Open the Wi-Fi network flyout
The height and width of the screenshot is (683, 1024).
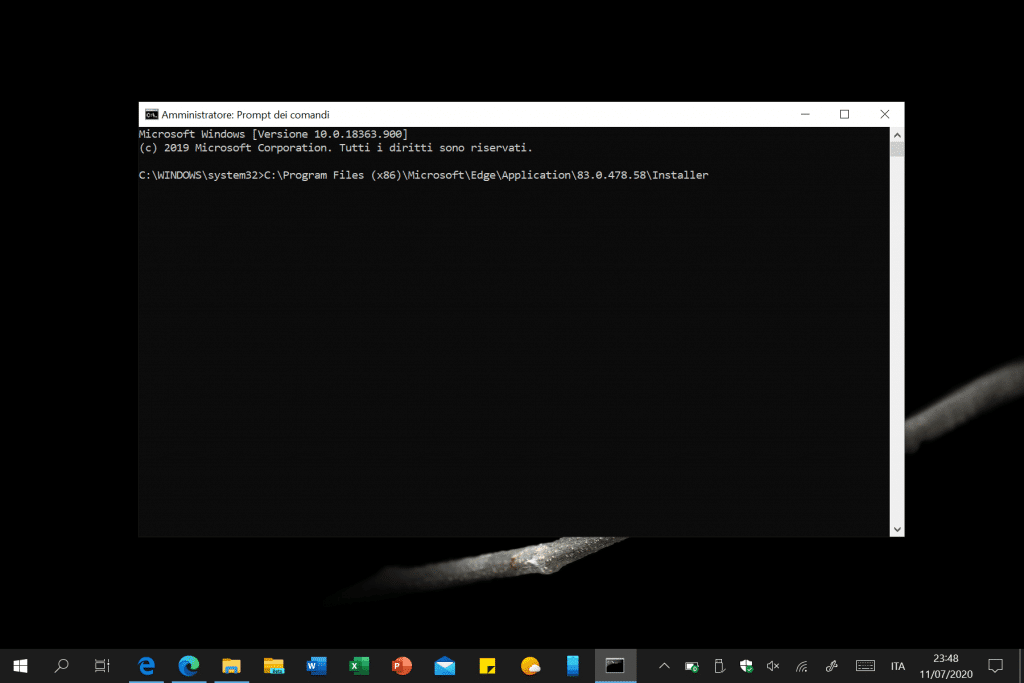coord(801,666)
